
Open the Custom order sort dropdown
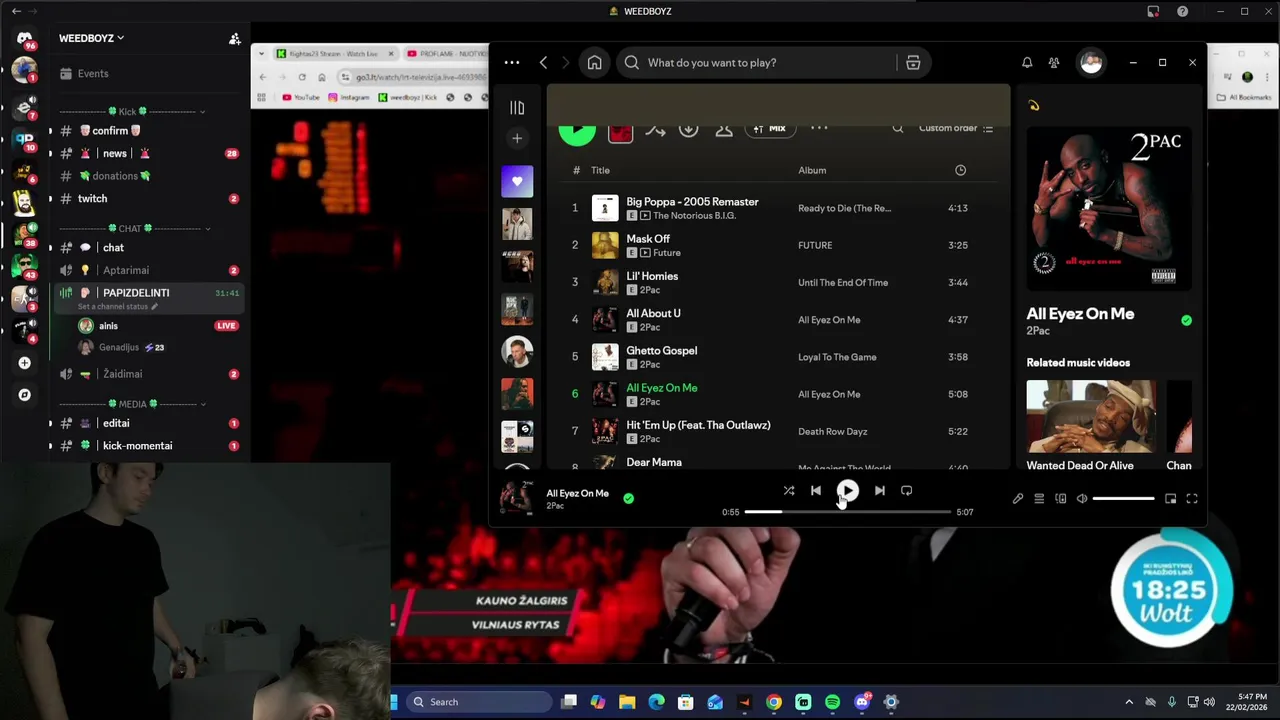pos(956,128)
